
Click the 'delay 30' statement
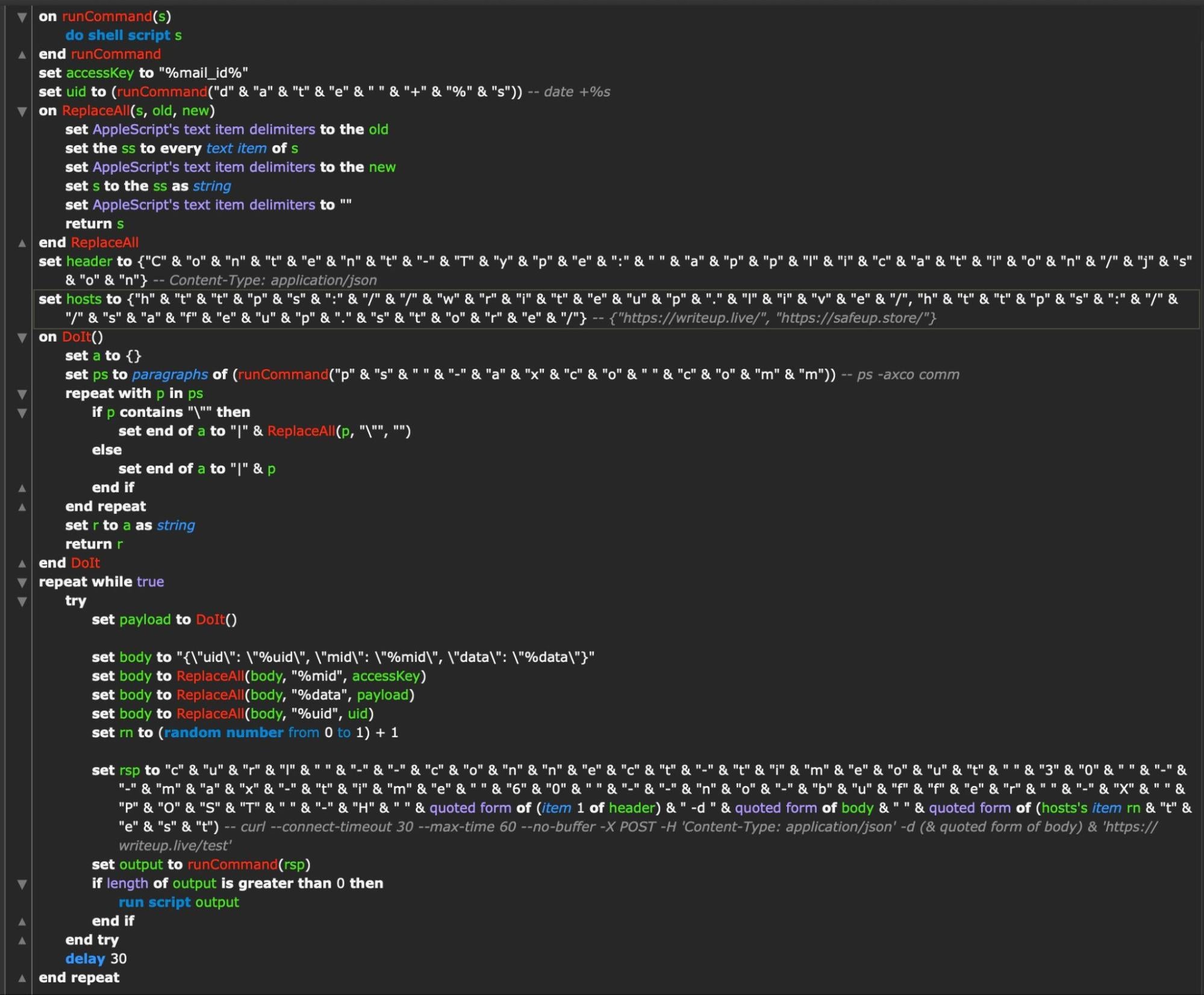(x=96, y=959)
